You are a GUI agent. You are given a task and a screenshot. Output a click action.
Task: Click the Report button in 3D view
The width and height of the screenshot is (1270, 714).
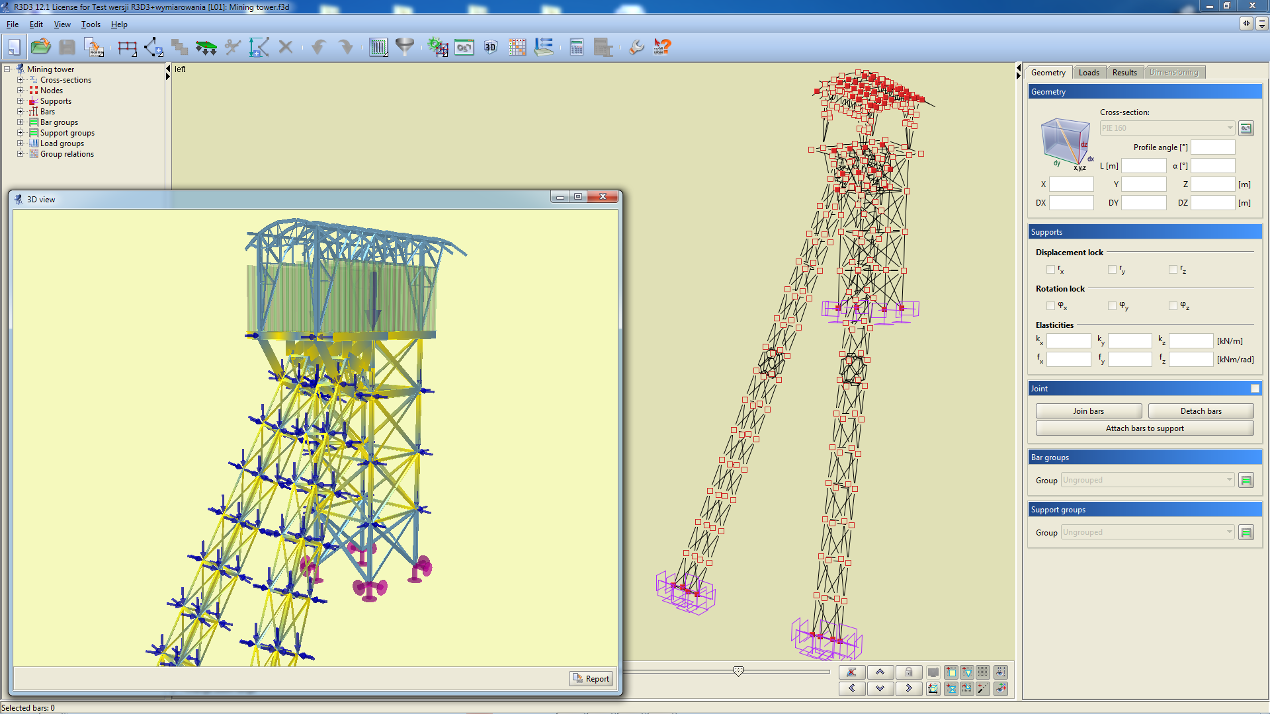pos(591,678)
